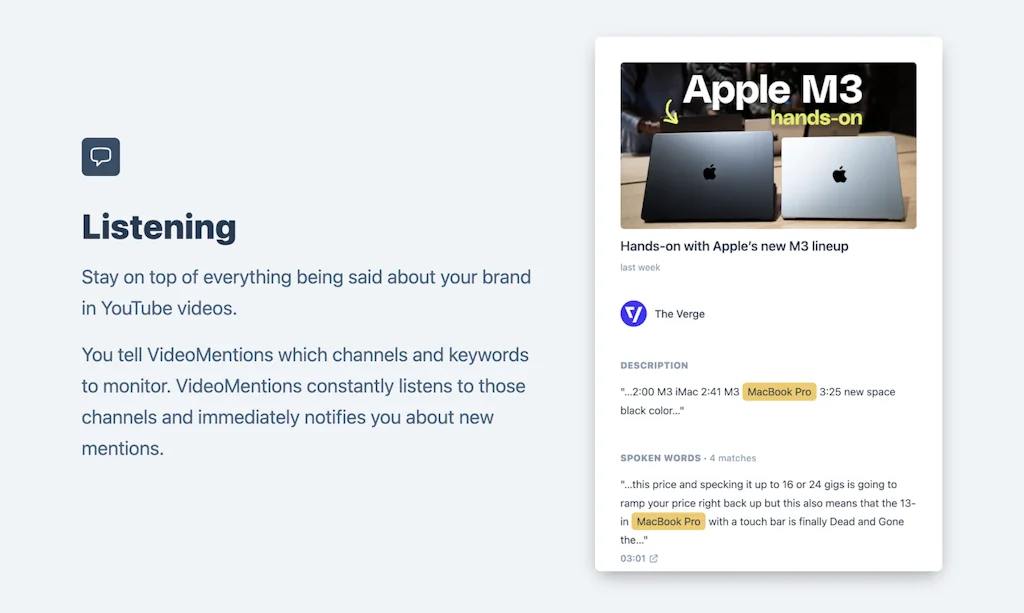Click the MacBook Pro highlight in the description
The image size is (1024, 613).
tap(779, 392)
